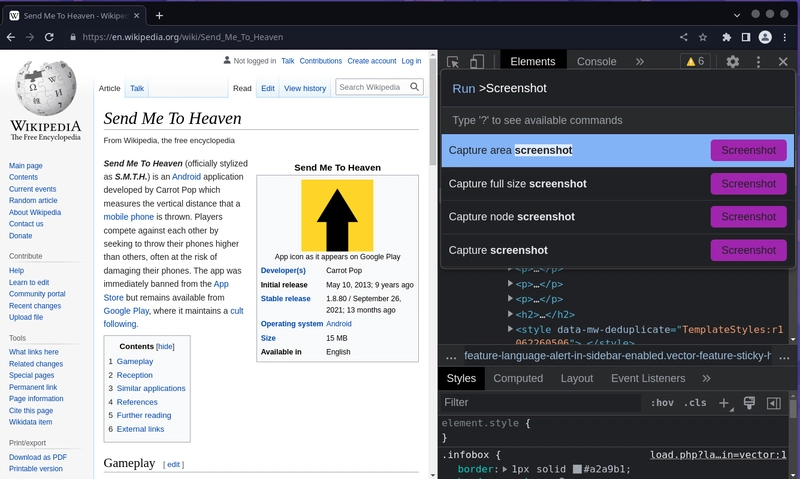
Task: Click the app icon thumbnail in infobox
Action: coord(337,215)
